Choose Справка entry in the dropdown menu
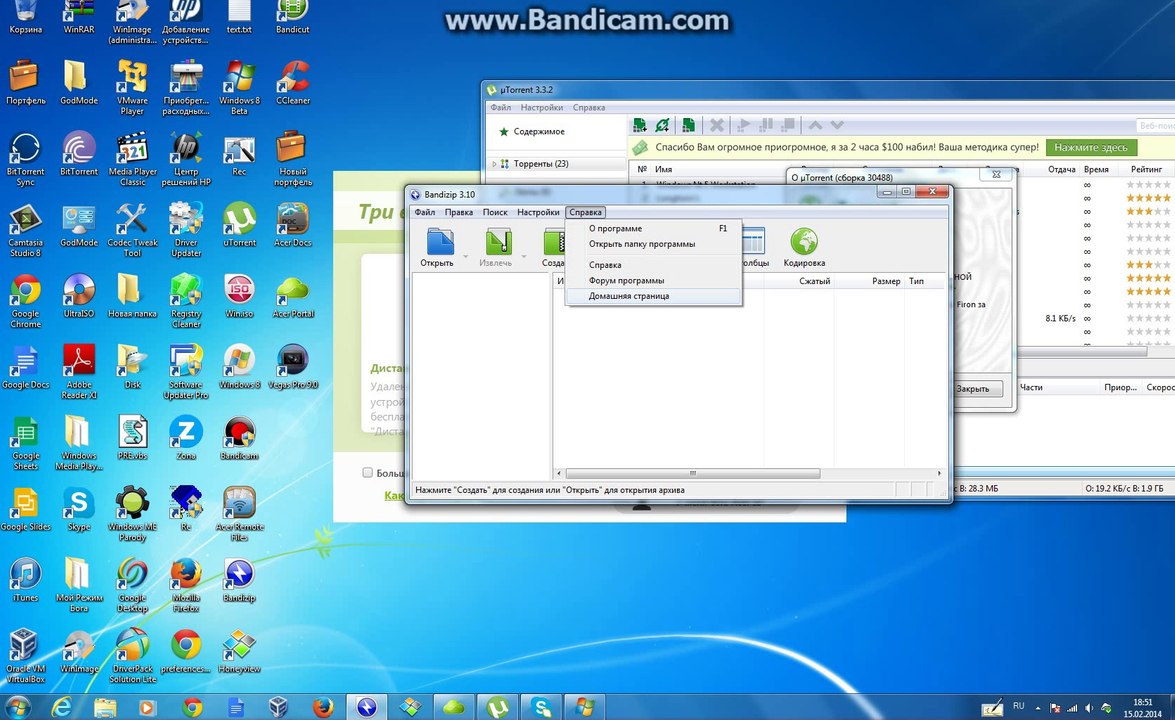The height and width of the screenshot is (720, 1175). point(653,264)
